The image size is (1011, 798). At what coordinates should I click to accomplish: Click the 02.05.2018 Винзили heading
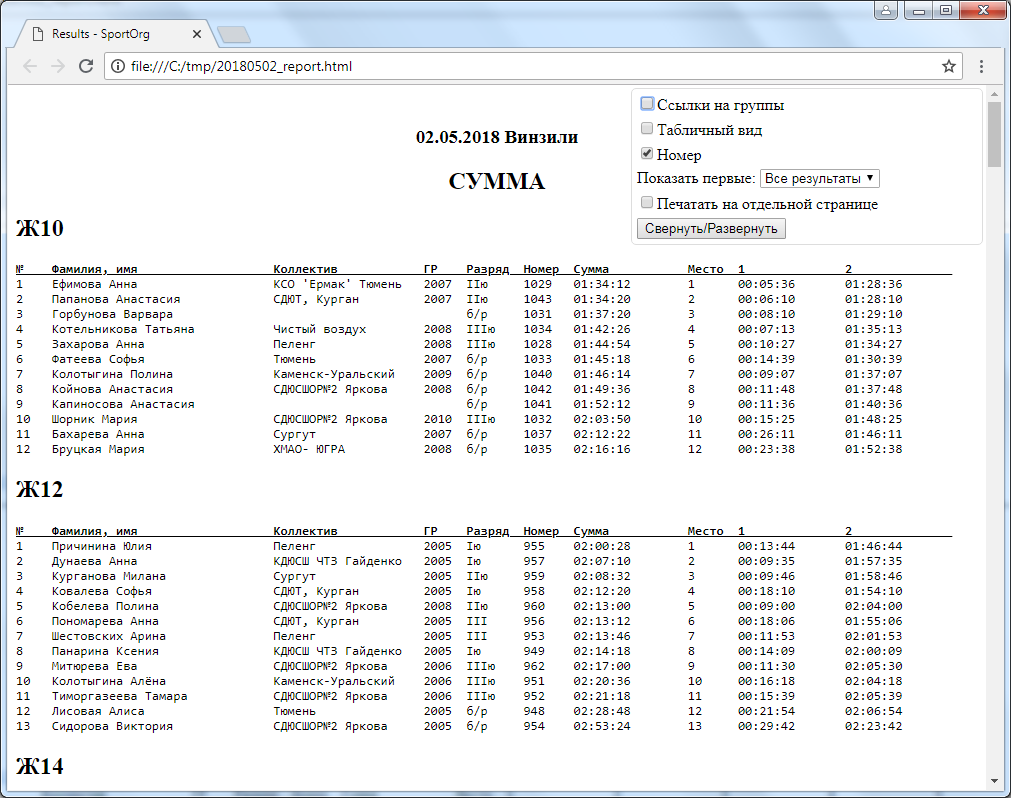(497, 137)
